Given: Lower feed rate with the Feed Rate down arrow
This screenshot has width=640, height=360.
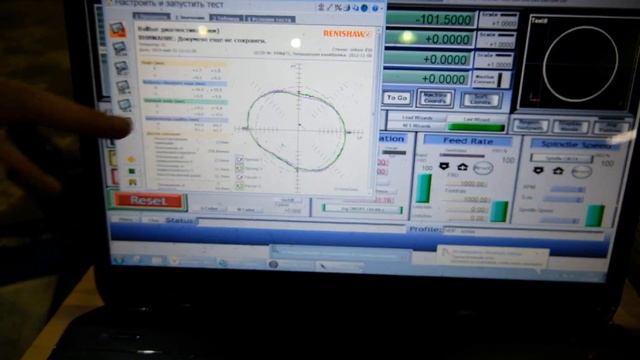Looking at the screenshot, I should 444,166.
